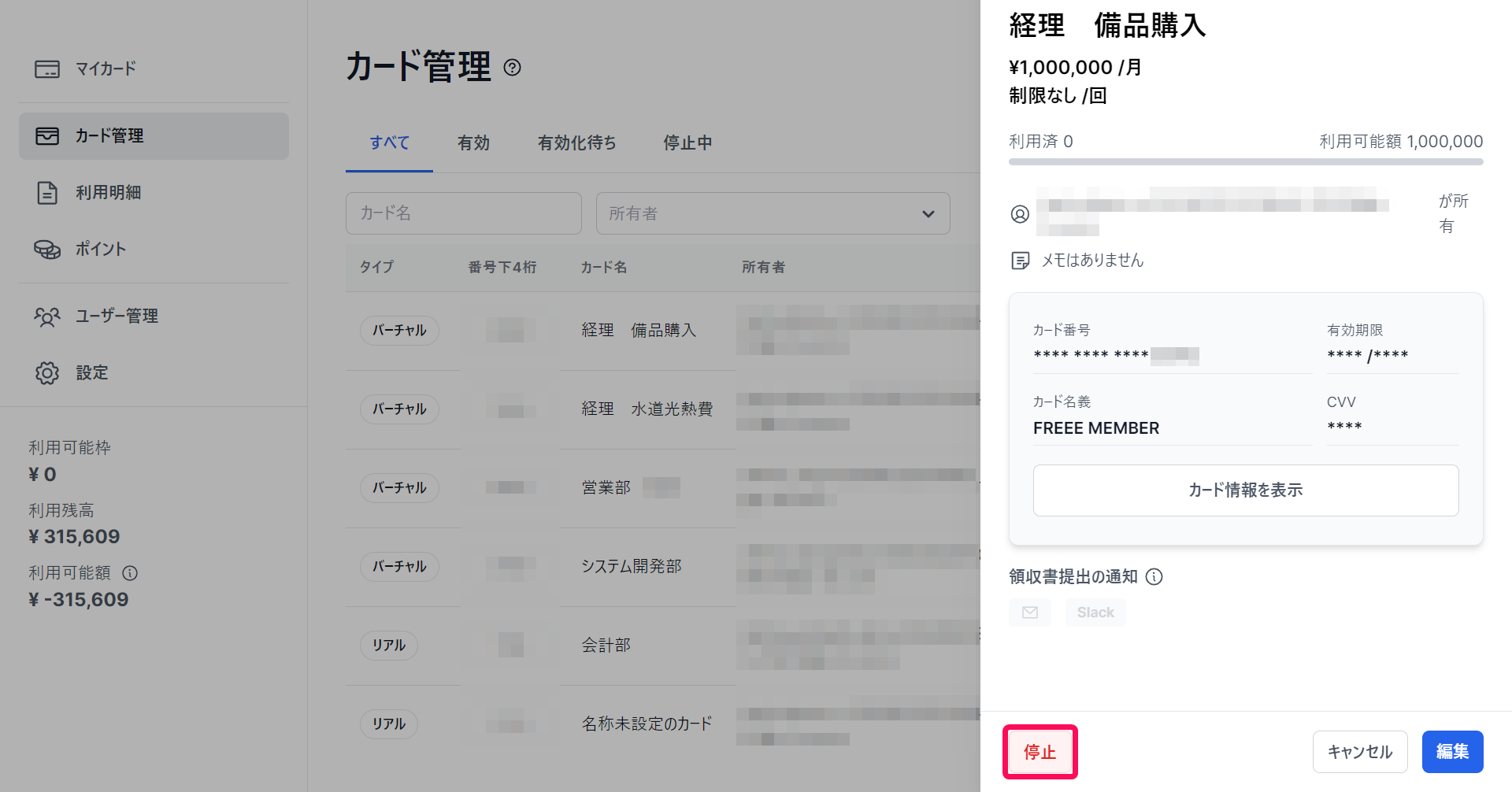Click the タイプ column header
Screen dimensions: 1512x792
(x=377, y=268)
